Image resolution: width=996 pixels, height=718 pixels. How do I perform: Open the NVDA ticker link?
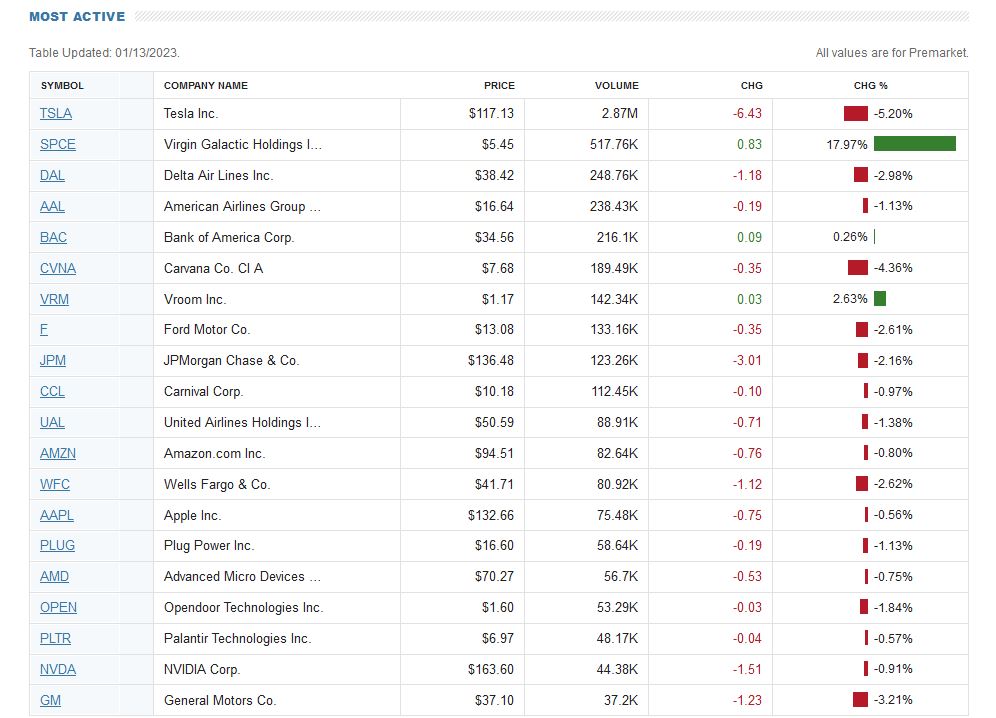[57, 669]
